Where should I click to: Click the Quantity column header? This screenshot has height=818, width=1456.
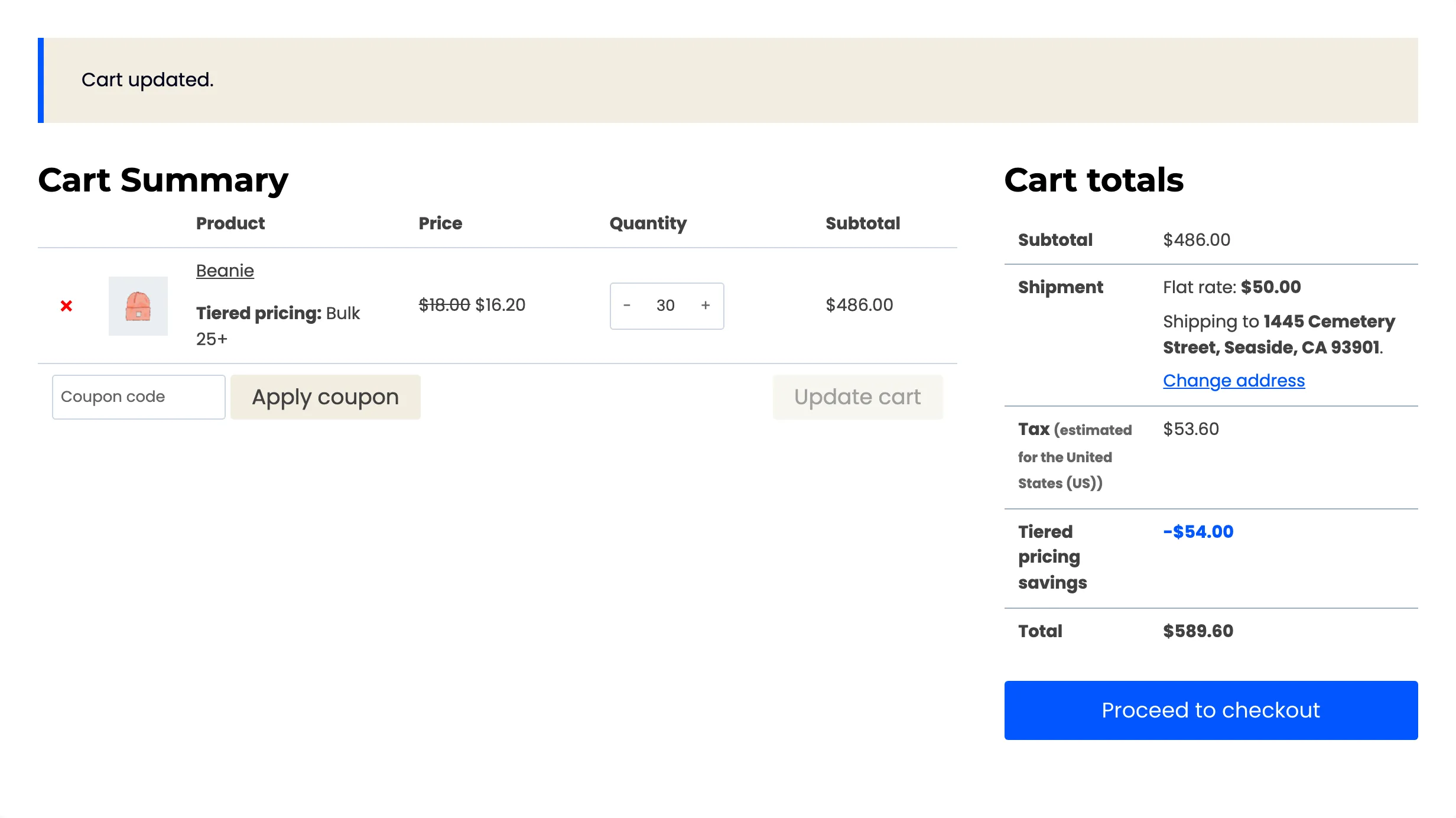click(648, 223)
